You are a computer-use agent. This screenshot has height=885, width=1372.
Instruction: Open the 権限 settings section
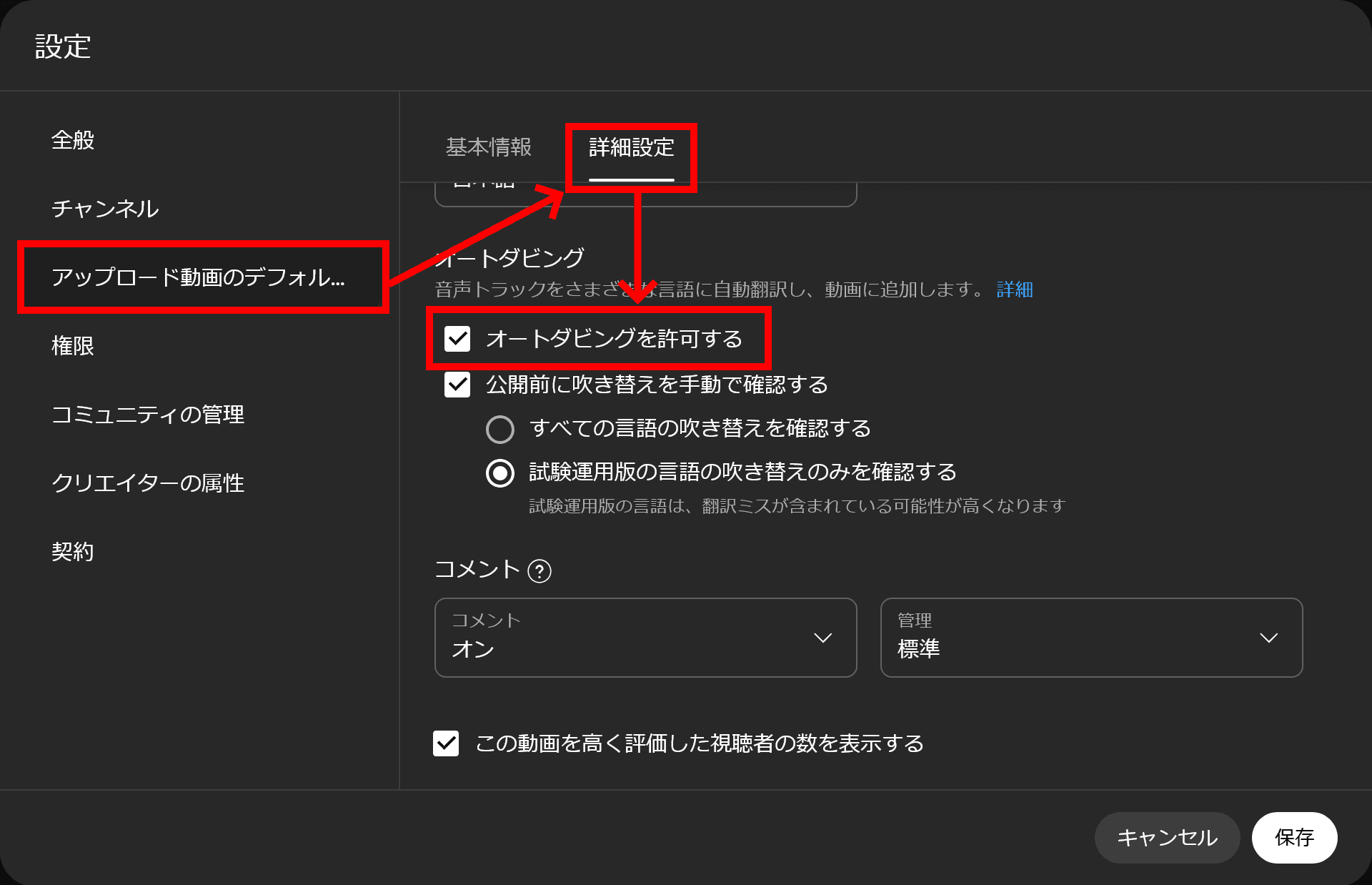click(x=73, y=346)
